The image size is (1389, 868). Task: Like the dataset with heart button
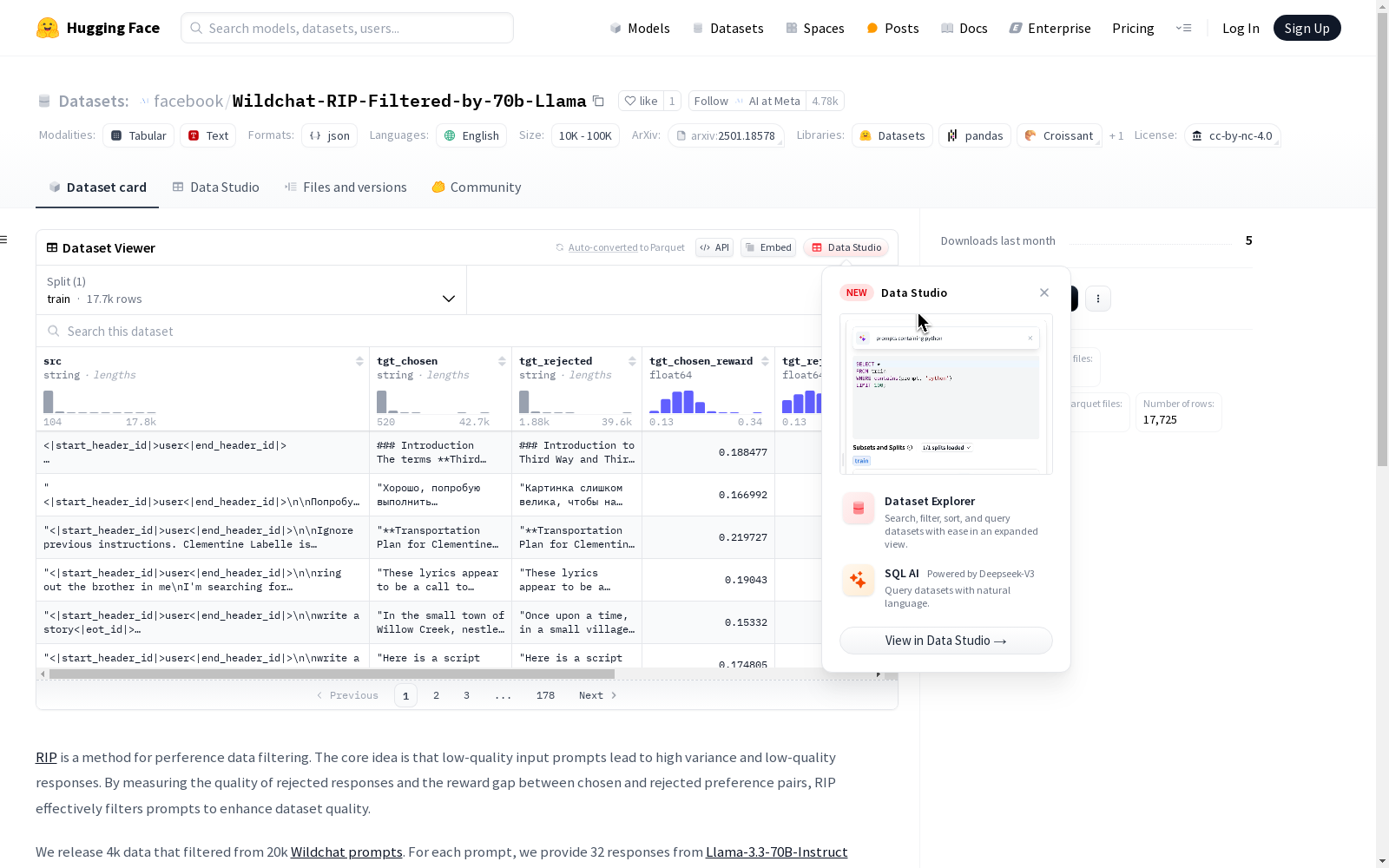pos(641,101)
